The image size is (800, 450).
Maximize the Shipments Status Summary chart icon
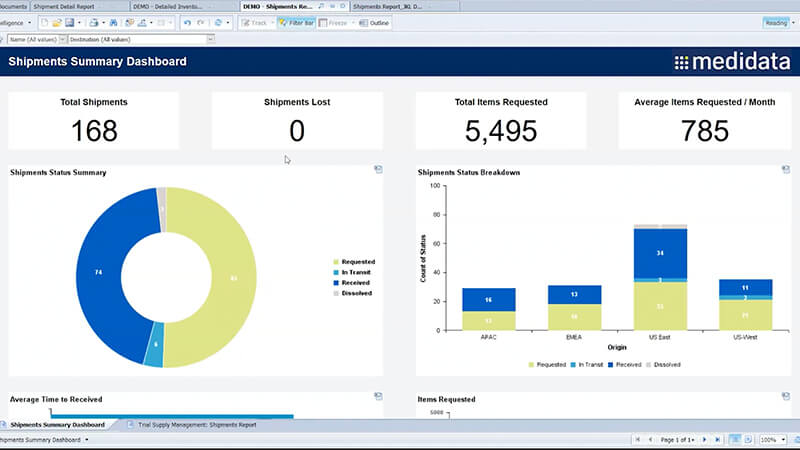point(378,169)
